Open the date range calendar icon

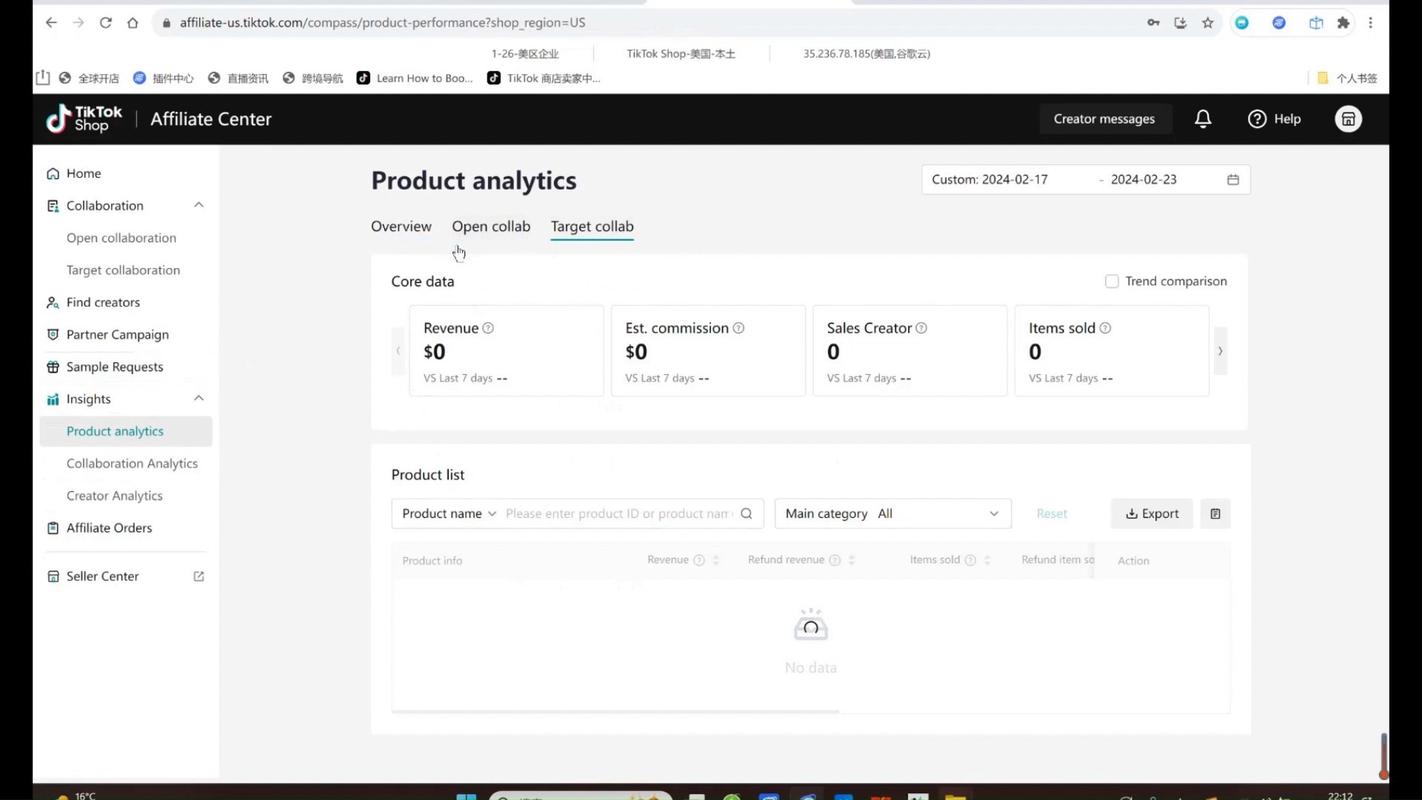click(x=1233, y=180)
